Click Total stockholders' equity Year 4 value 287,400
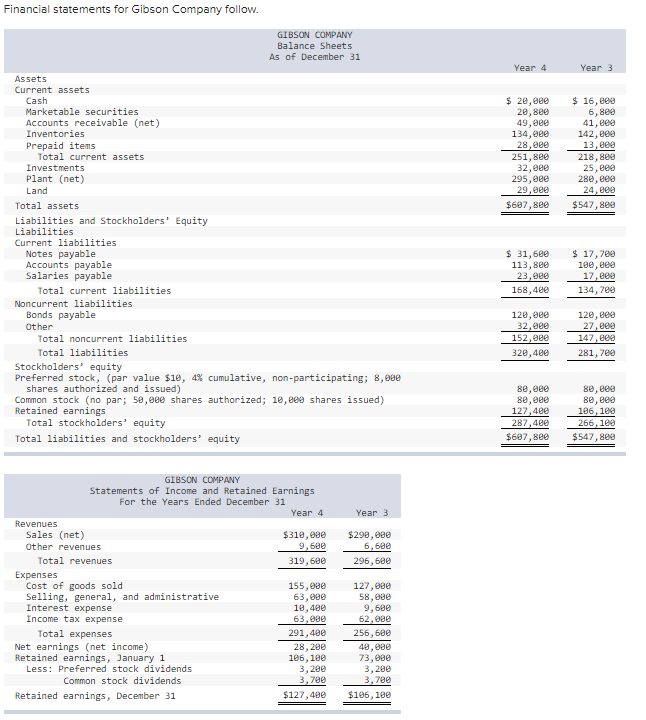The width and height of the screenshot is (646, 720). [x=530, y=423]
